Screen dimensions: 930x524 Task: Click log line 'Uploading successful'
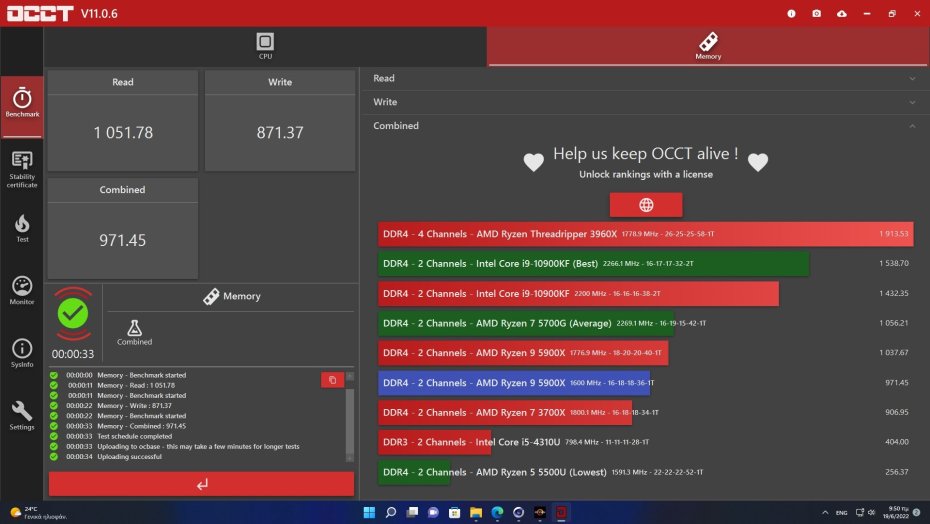point(129,456)
